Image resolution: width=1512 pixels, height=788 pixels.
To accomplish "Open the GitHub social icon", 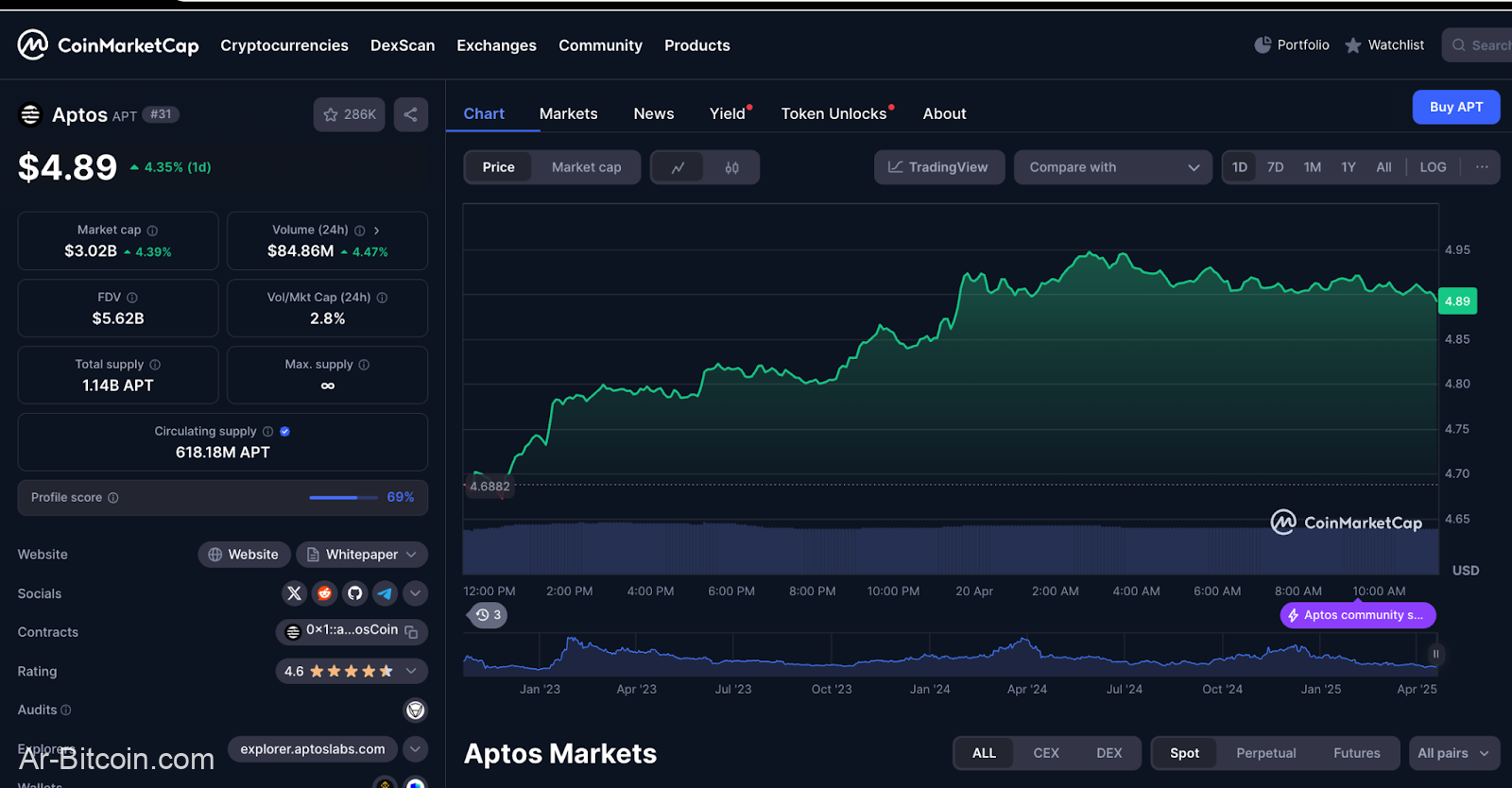I will [x=355, y=593].
